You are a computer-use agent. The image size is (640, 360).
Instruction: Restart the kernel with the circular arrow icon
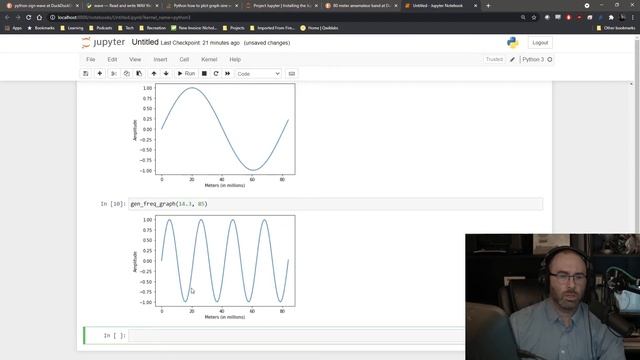click(216, 73)
